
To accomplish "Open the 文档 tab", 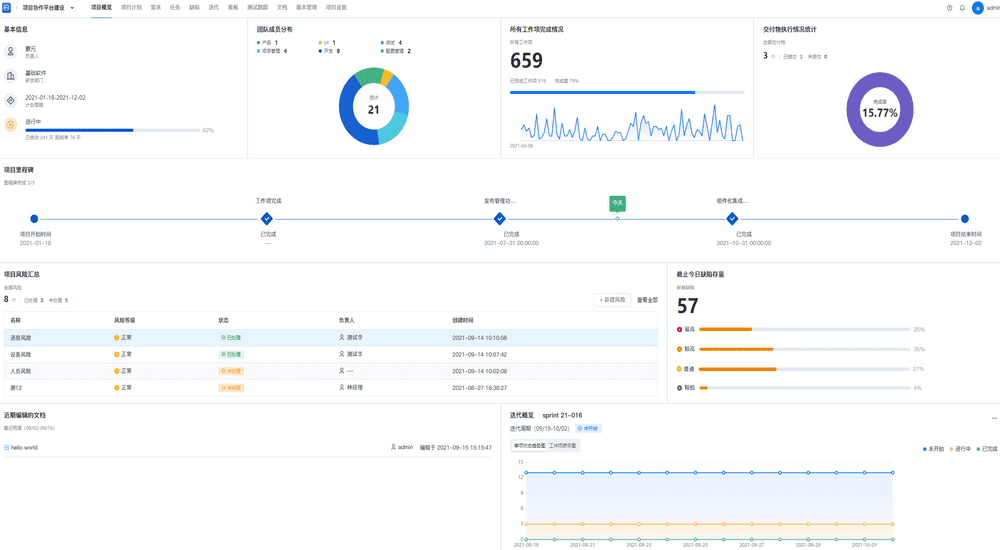I will 282,8.
